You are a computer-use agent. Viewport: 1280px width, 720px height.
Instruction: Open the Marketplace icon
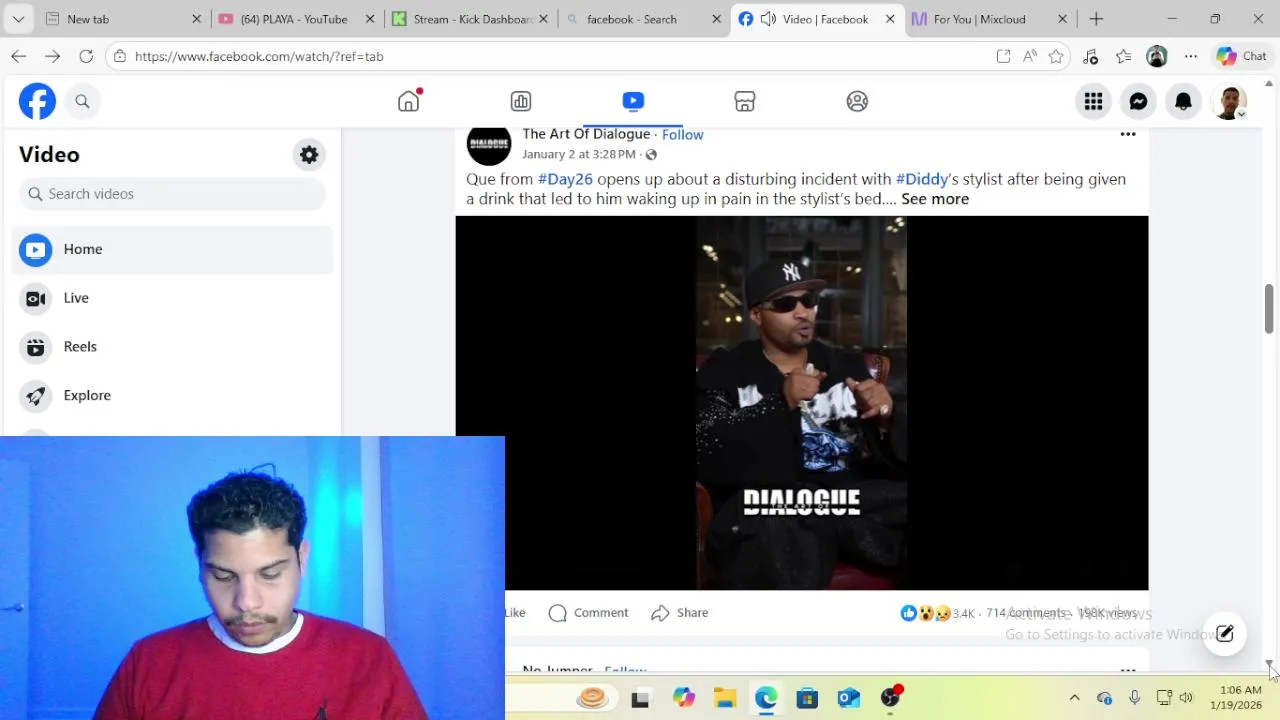click(x=745, y=101)
